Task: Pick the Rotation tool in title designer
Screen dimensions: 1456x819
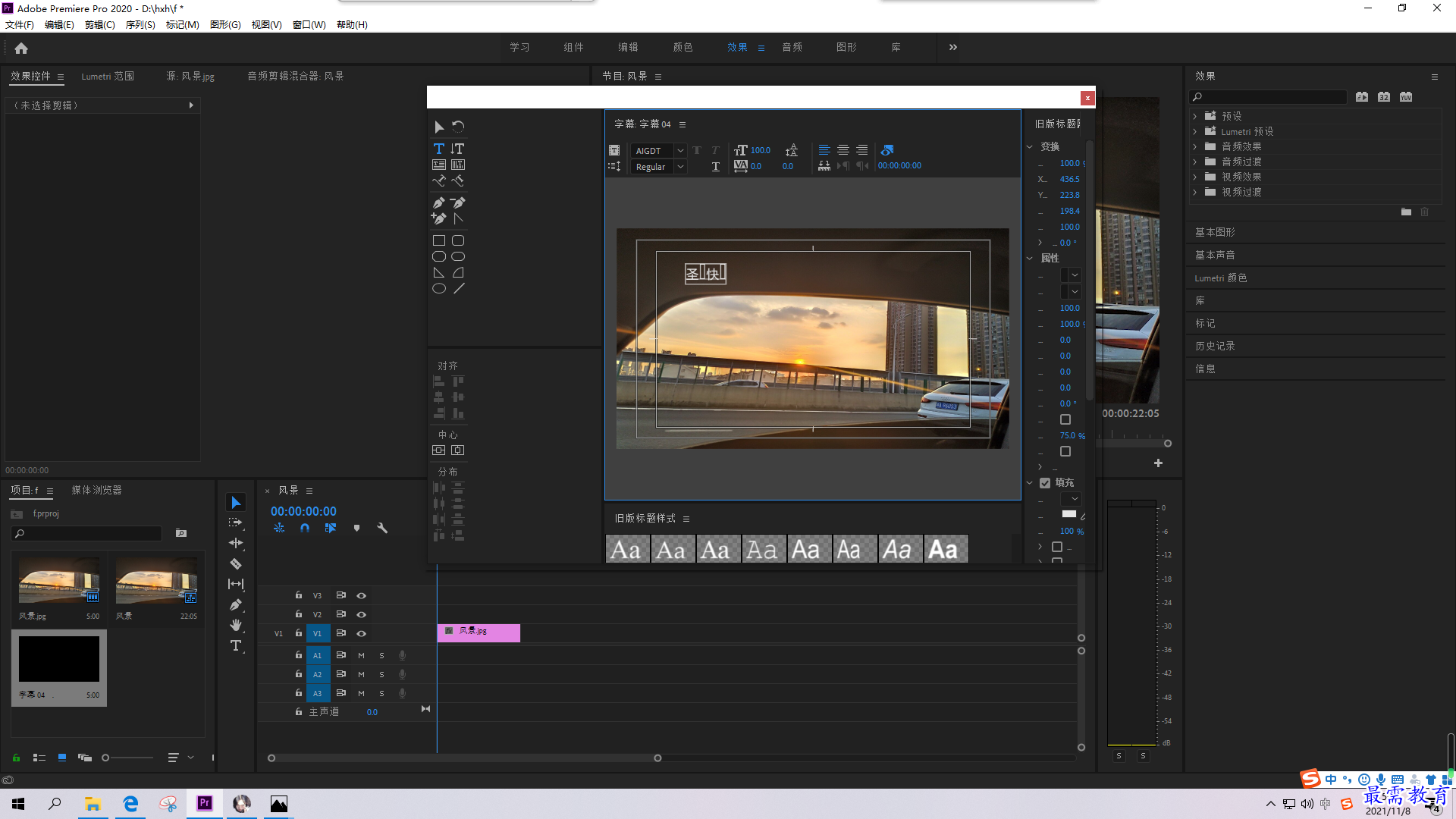Action: [458, 127]
